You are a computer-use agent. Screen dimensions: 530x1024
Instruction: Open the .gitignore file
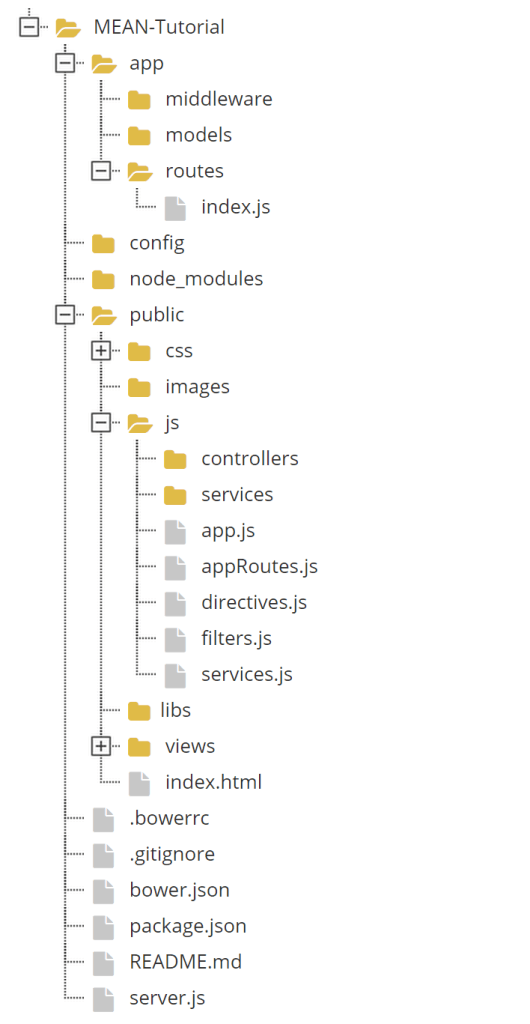pos(172,854)
